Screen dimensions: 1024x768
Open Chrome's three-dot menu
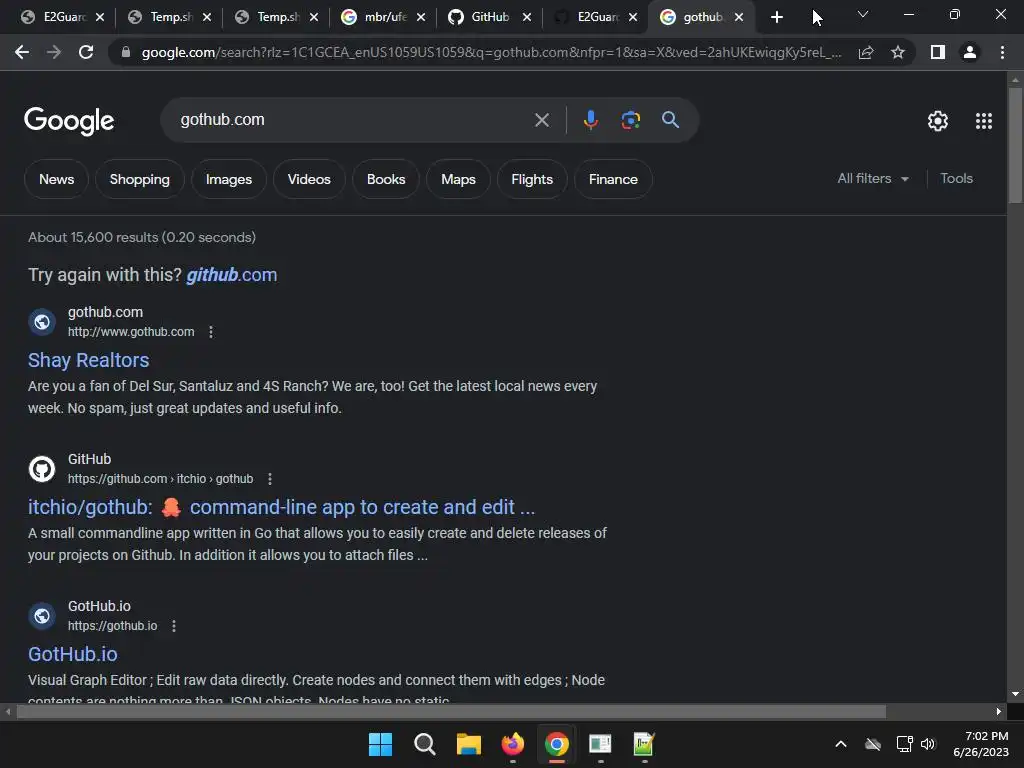[1002, 52]
